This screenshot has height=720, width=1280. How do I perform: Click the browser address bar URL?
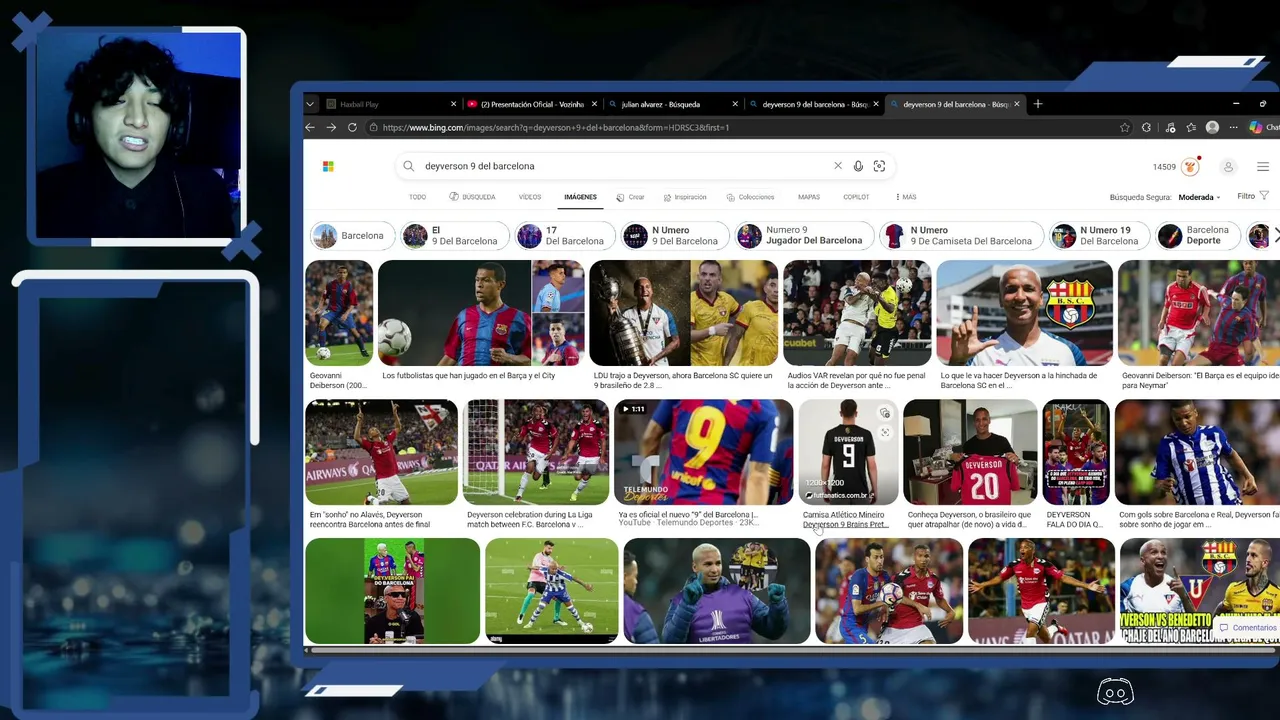pyautogui.click(x=556, y=127)
